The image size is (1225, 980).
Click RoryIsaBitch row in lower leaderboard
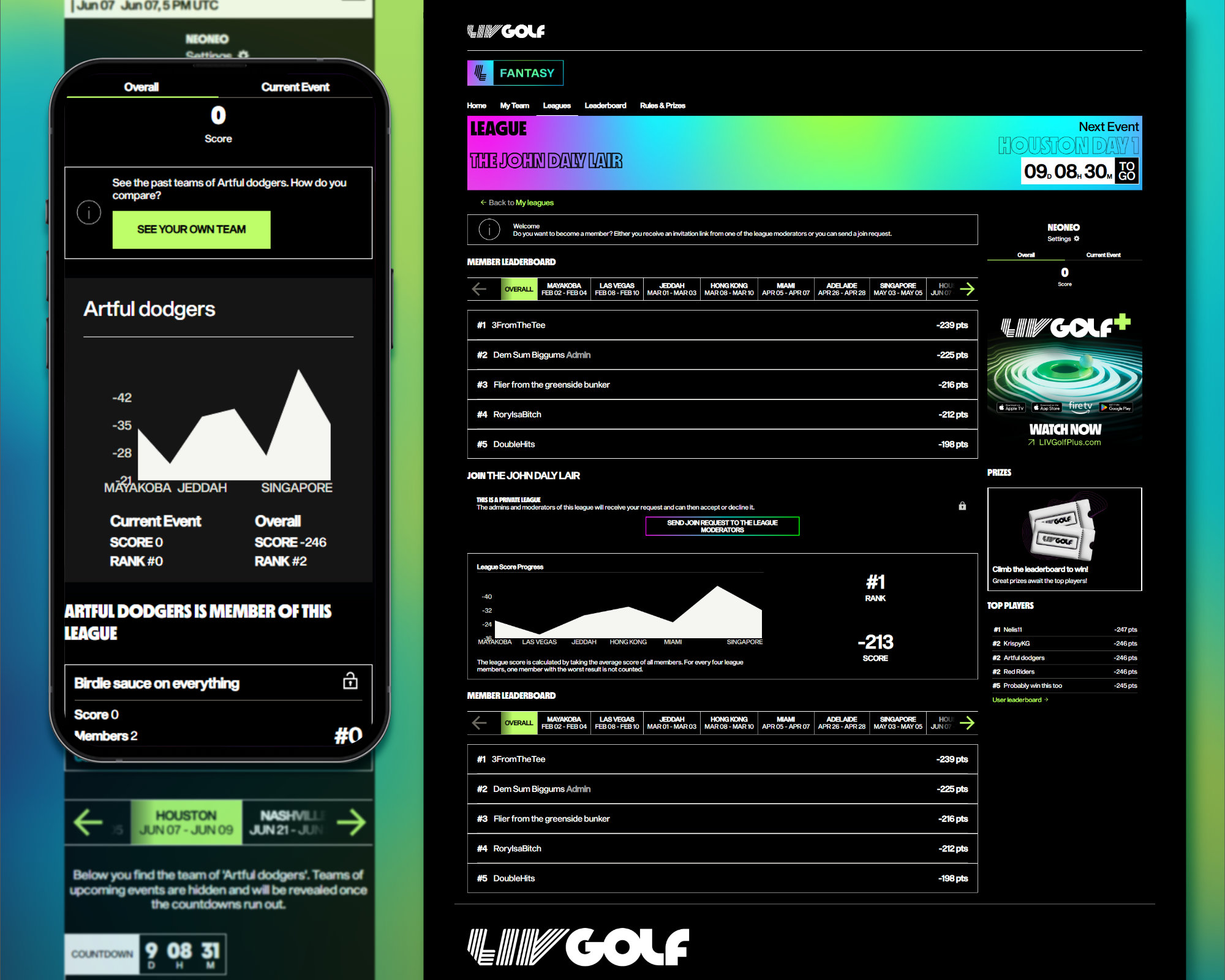pos(722,848)
